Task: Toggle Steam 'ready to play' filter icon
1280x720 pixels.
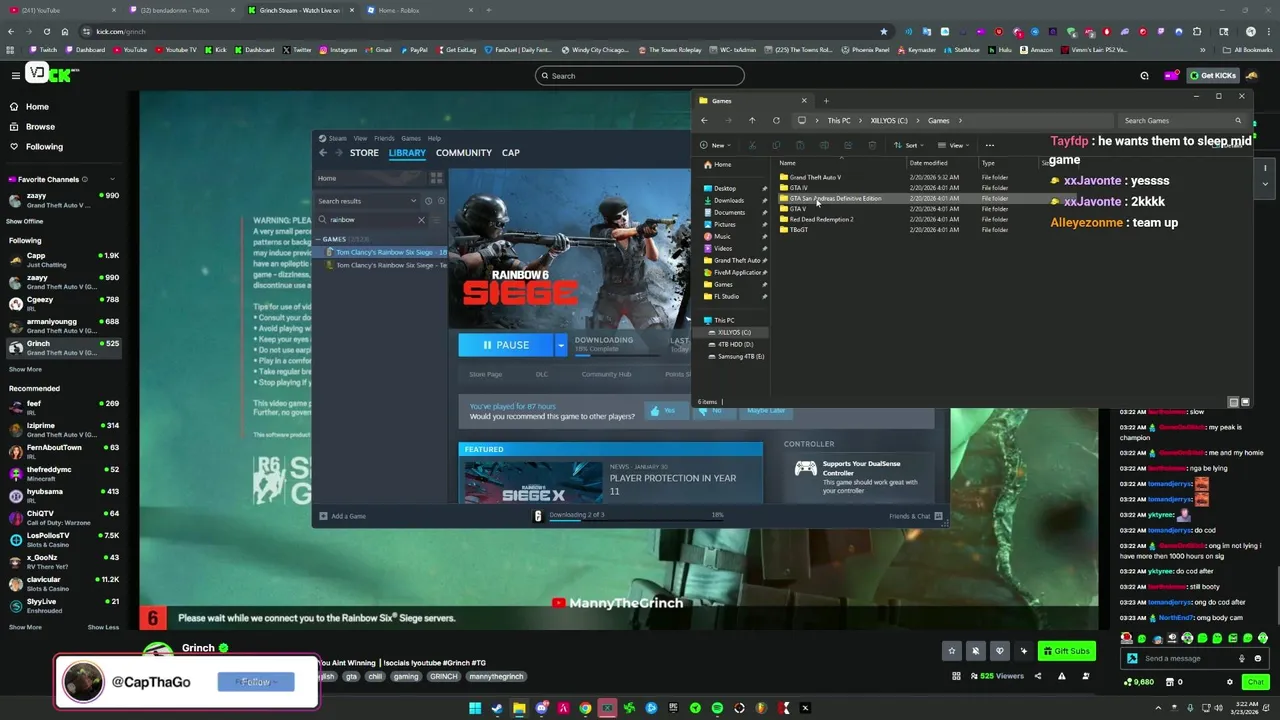Action: (x=441, y=201)
